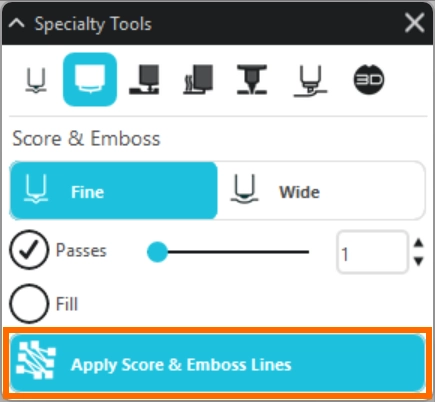Close the Specialty Tools panel
435x402 pixels.
(414, 23)
